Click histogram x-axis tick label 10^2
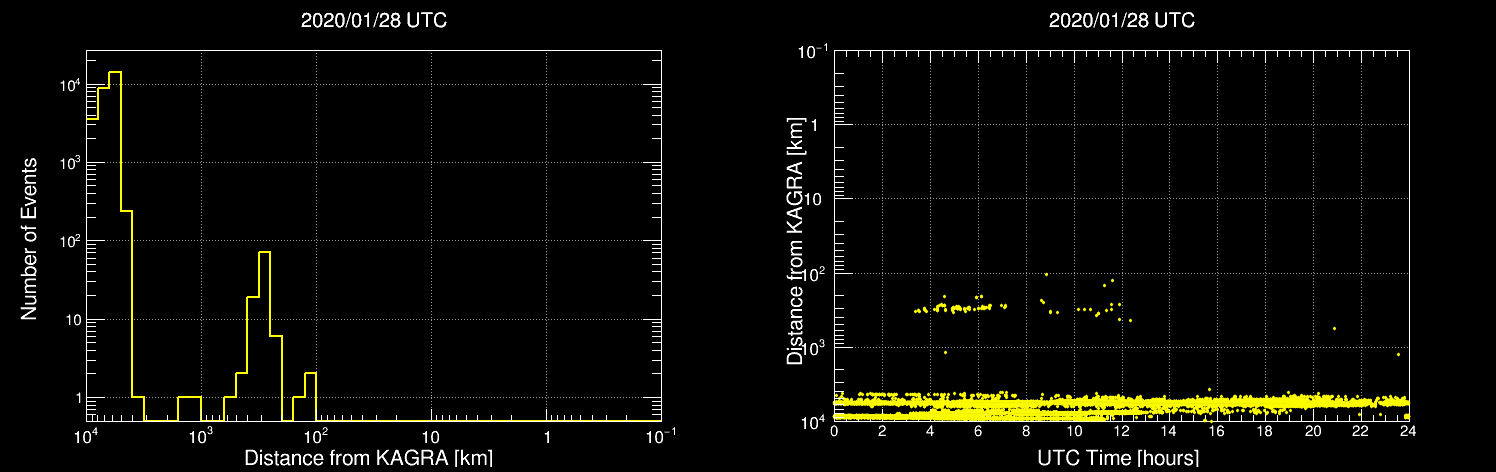Screen dimensions: 1496x472 click(x=316, y=436)
